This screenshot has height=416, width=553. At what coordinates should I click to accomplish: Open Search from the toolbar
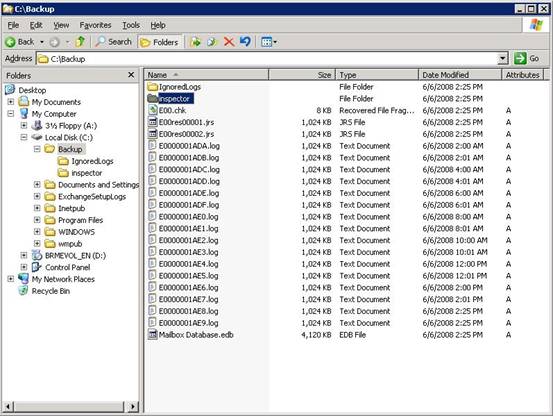pos(114,42)
